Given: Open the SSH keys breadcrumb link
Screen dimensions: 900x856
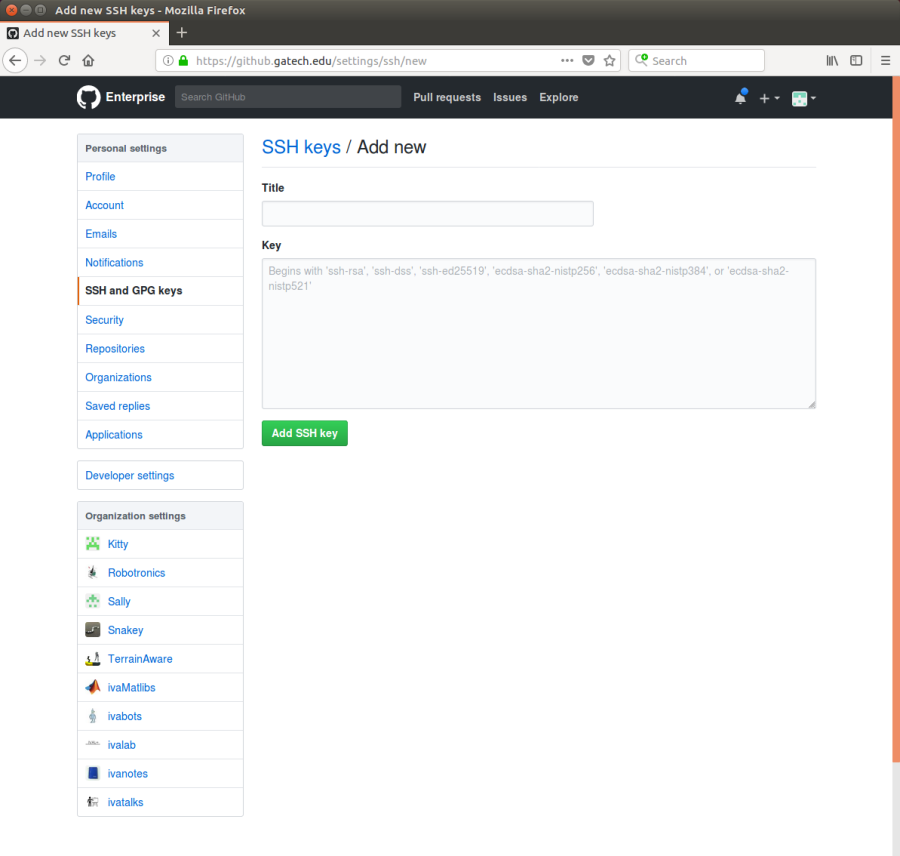Looking at the screenshot, I should pos(301,146).
